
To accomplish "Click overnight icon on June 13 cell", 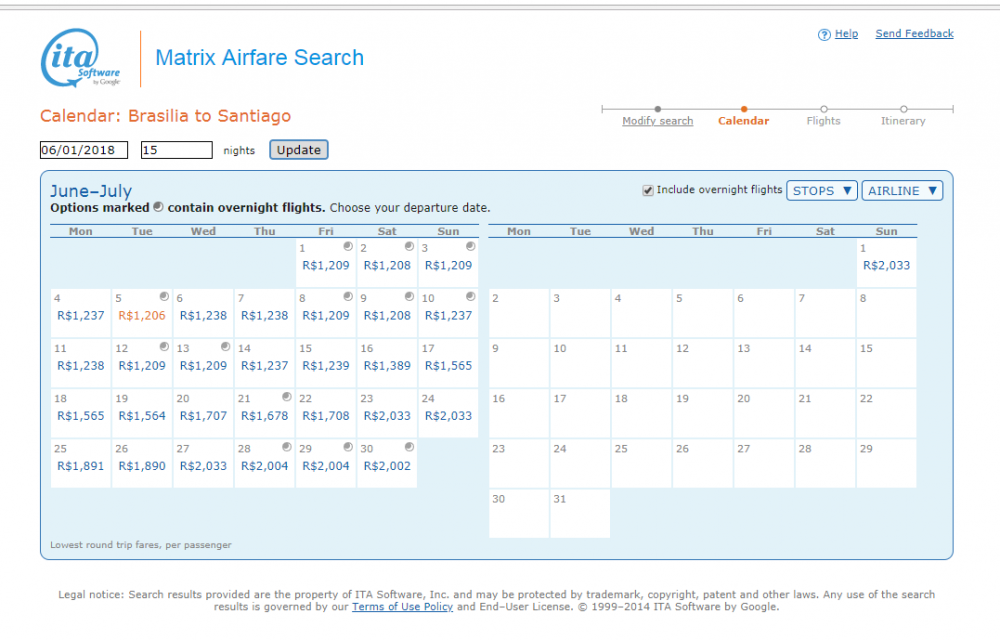I will [x=225, y=346].
